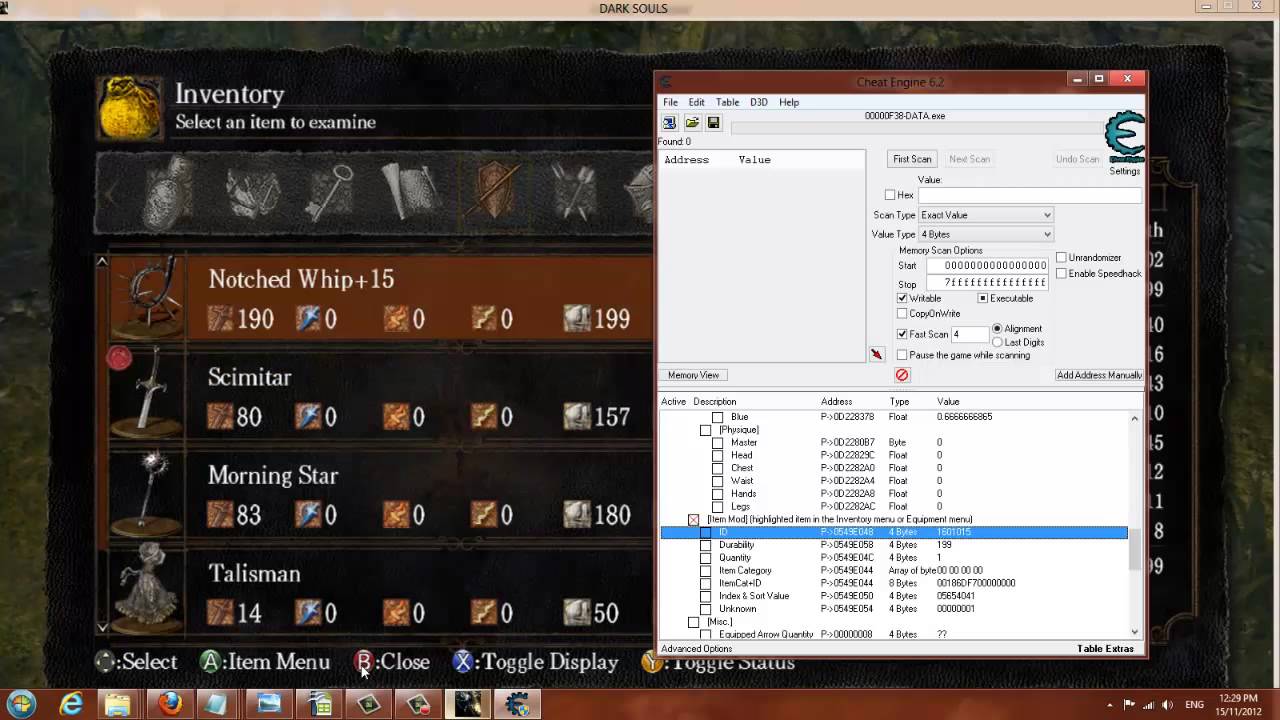Open the Scan Type dropdown
1280x720 pixels.
click(985, 215)
